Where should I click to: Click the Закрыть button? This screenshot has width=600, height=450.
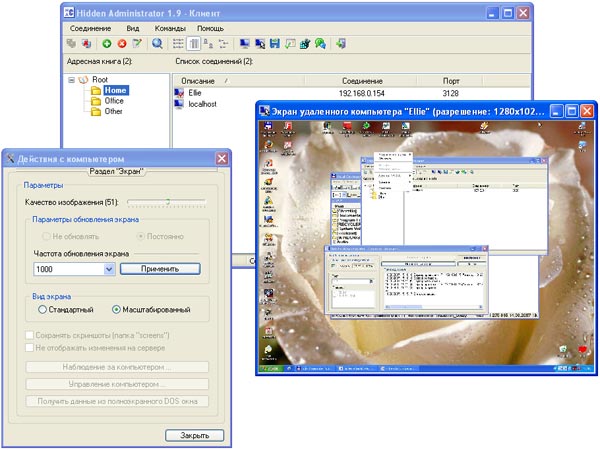pyautogui.click(x=194, y=435)
